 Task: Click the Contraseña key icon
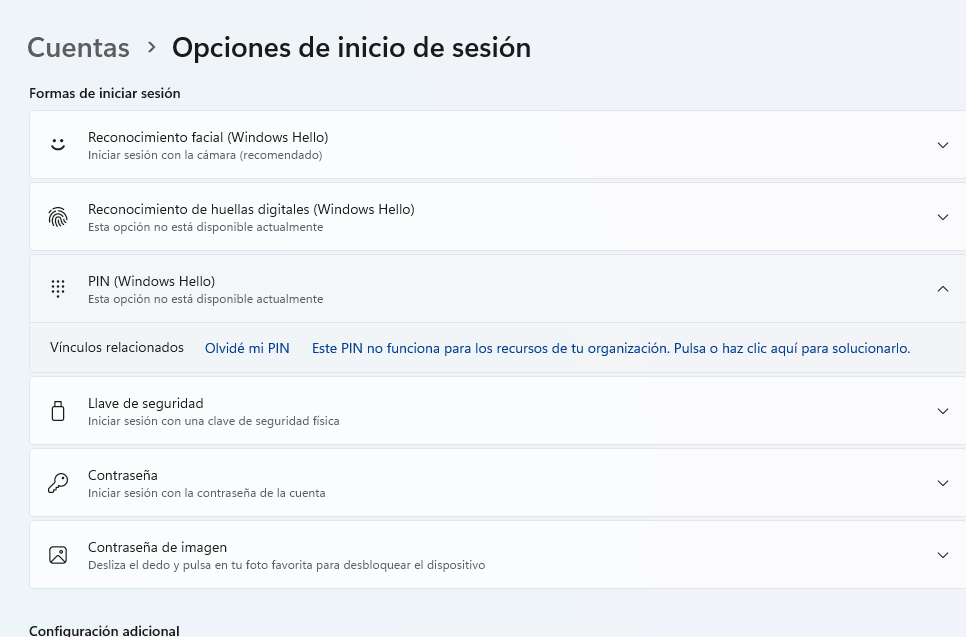pyautogui.click(x=58, y=483)
